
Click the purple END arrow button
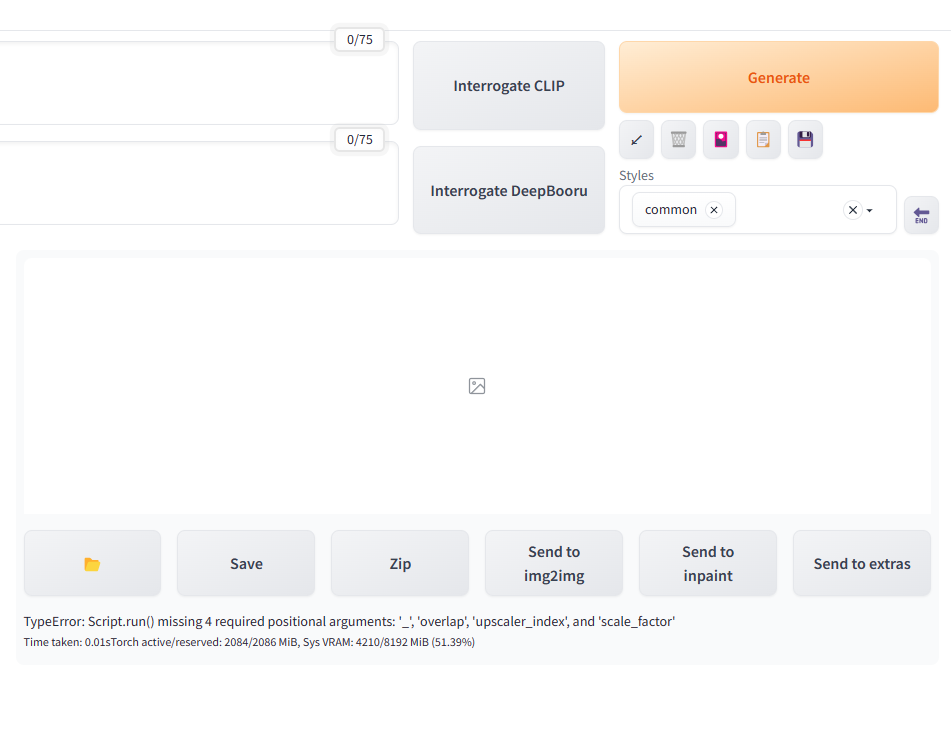[x=921, y=215]
